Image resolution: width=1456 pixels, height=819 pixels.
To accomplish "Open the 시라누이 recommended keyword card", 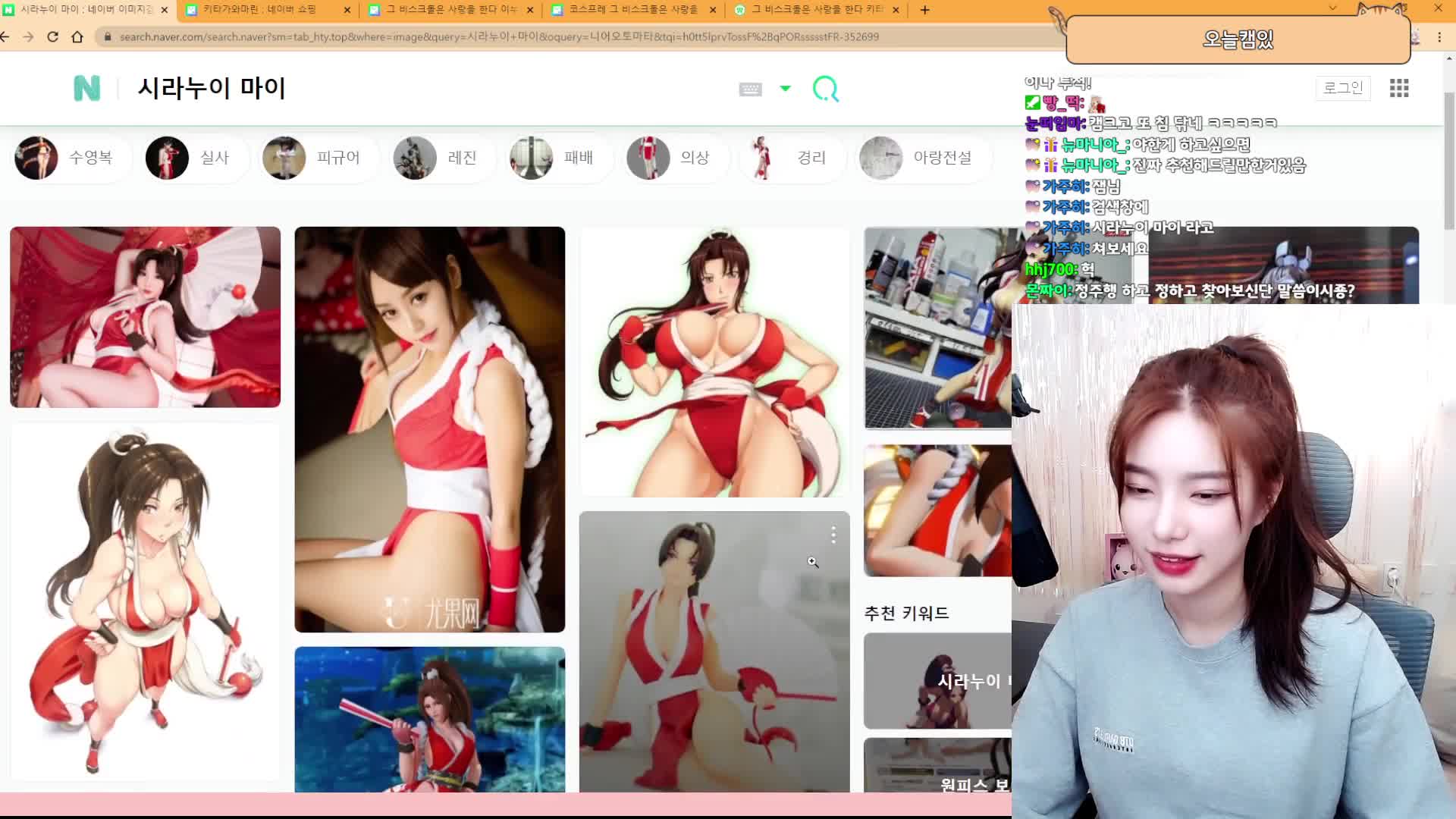I will 937,681.
